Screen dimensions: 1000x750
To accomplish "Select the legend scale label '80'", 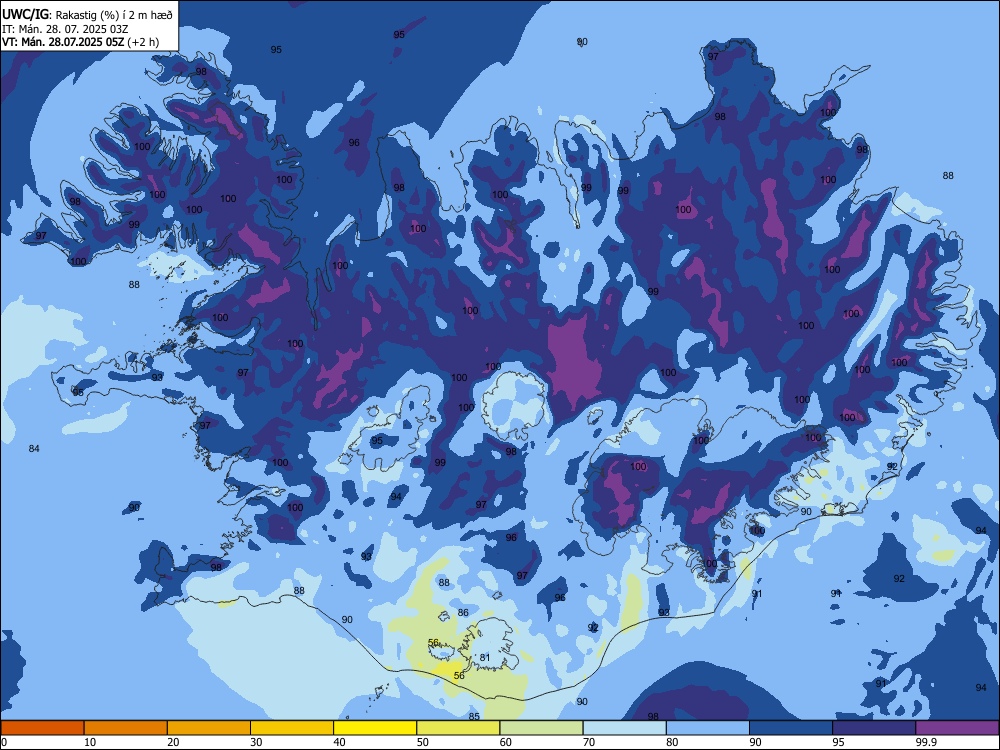I will click(x=672, y=742).
